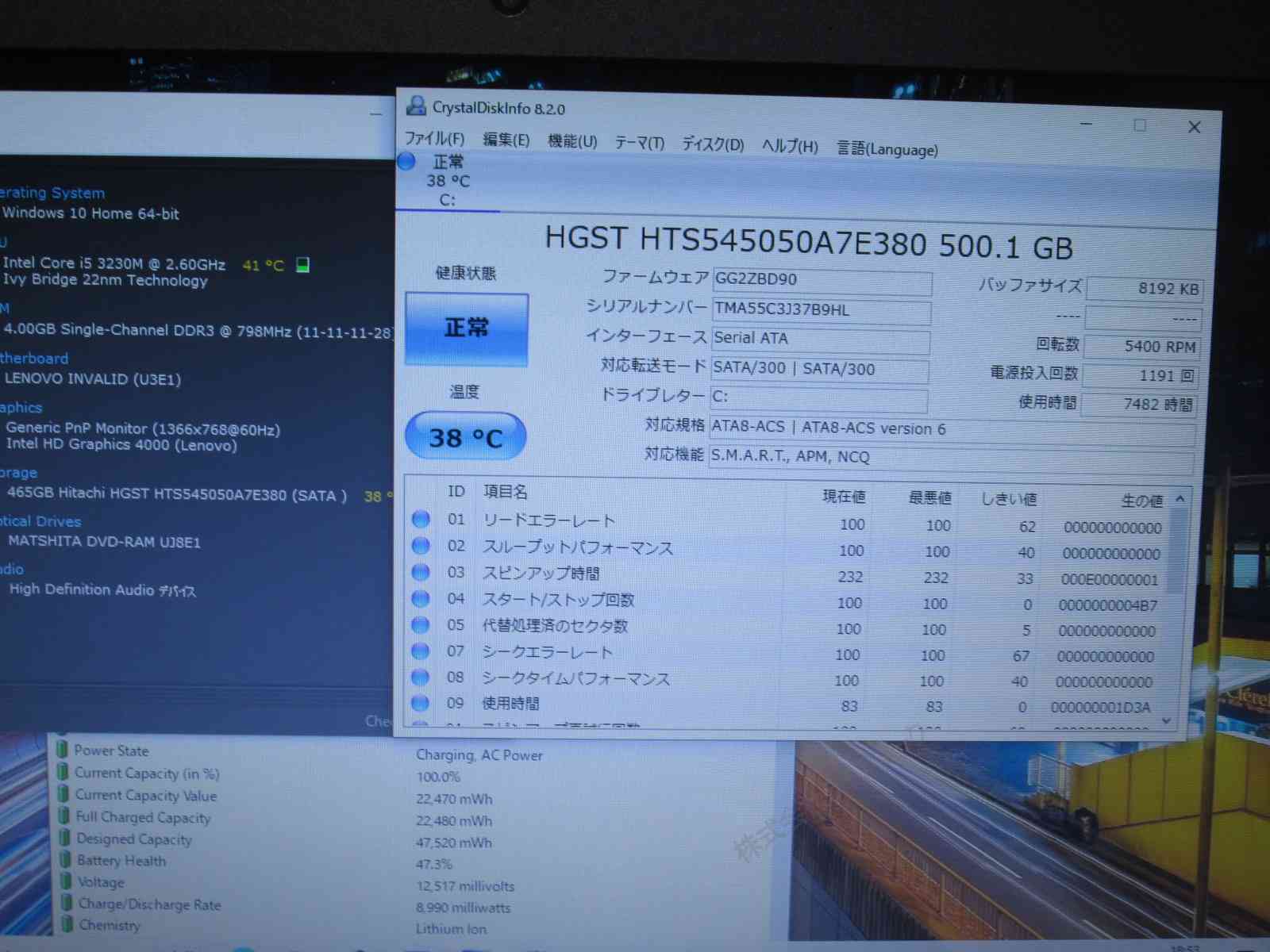1270x952 pixels.
Task: Click the green Power State battery icon
Action: (x=62, y=749)
